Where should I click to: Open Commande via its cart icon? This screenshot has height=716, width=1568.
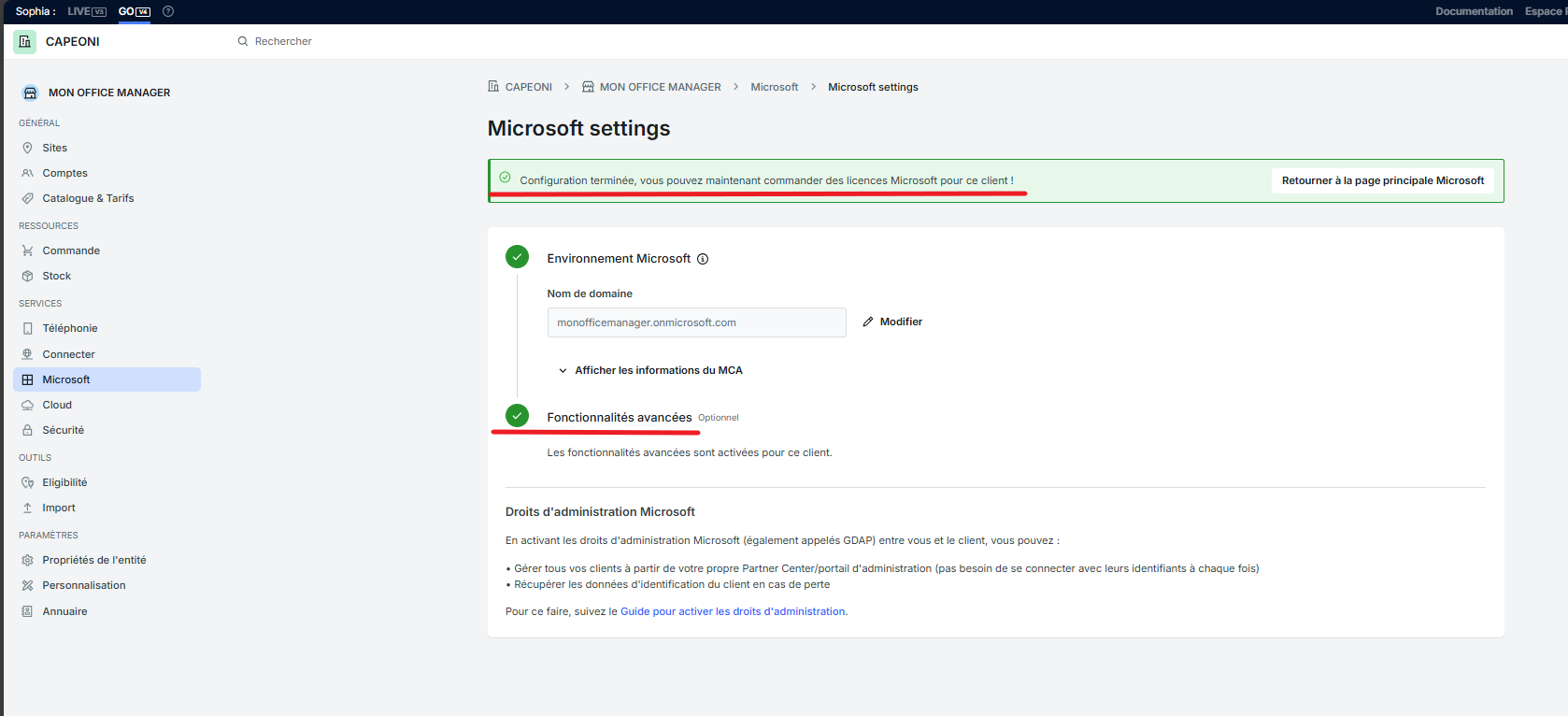pos(28,251)
